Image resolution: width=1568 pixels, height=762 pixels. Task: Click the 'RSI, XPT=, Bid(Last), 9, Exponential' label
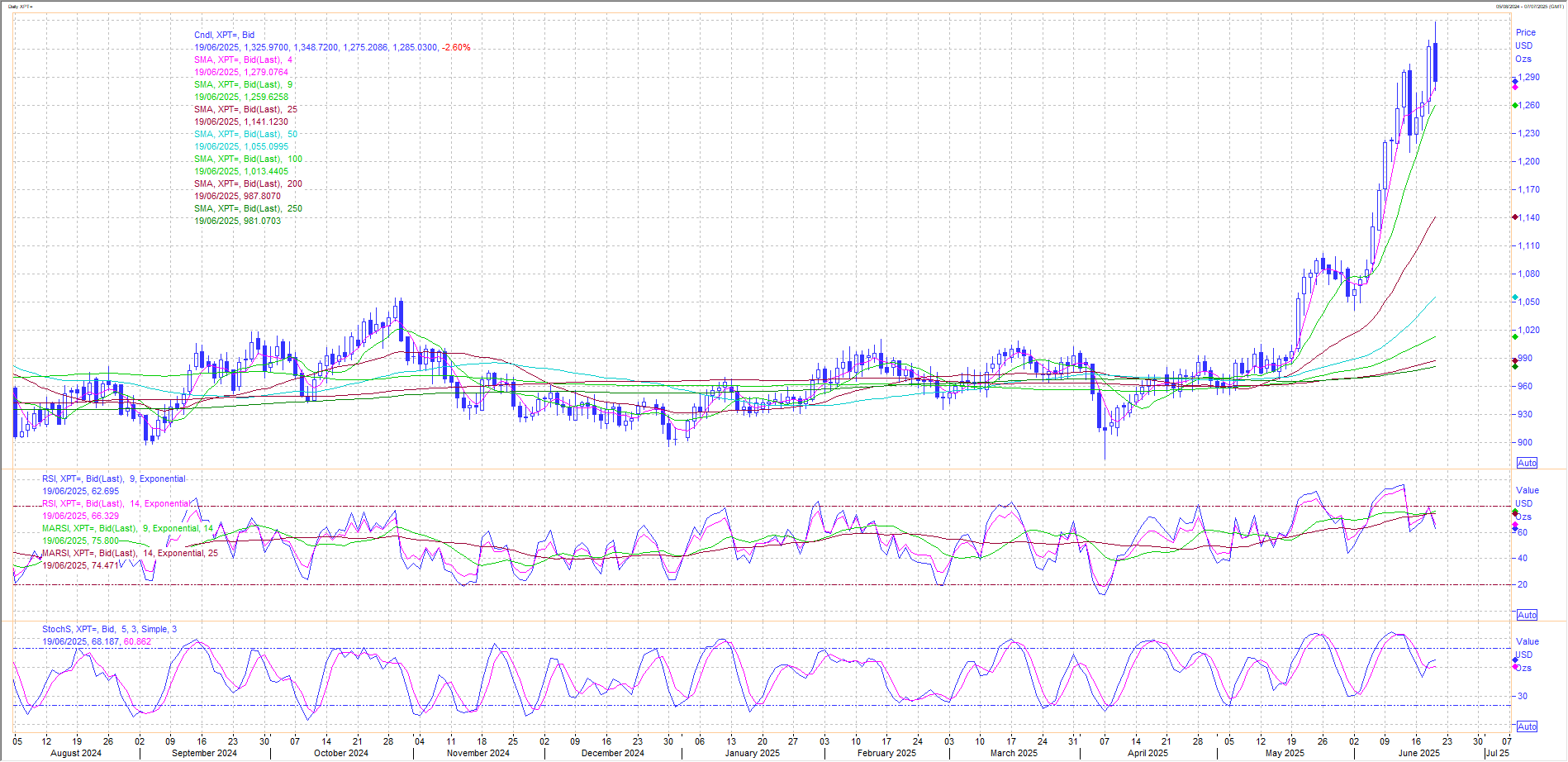coord(114,479)
